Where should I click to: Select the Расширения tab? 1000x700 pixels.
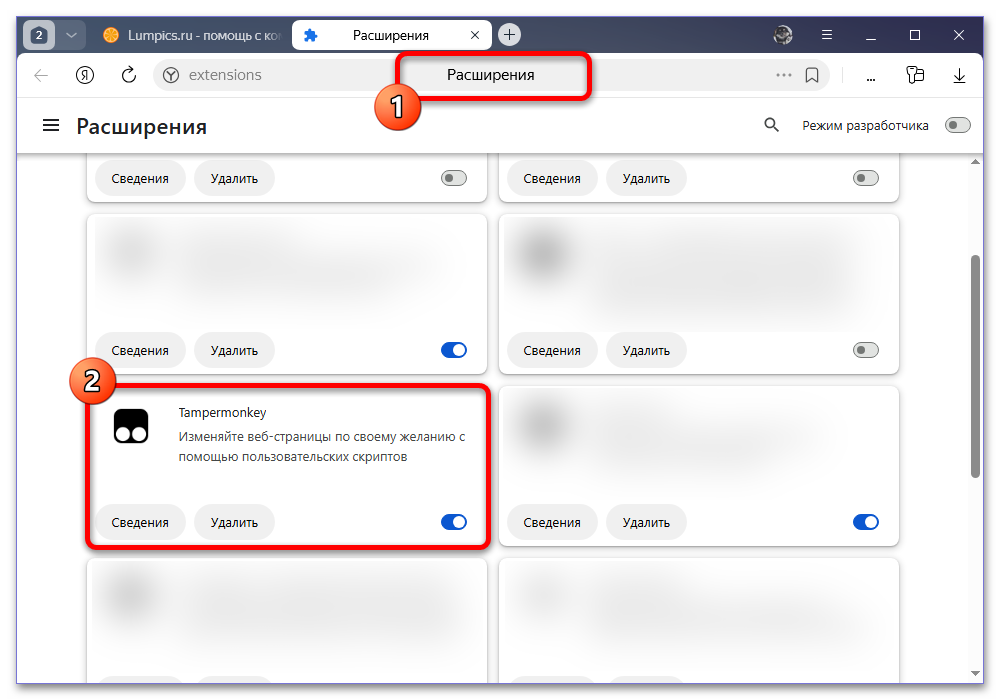point(390,35)
